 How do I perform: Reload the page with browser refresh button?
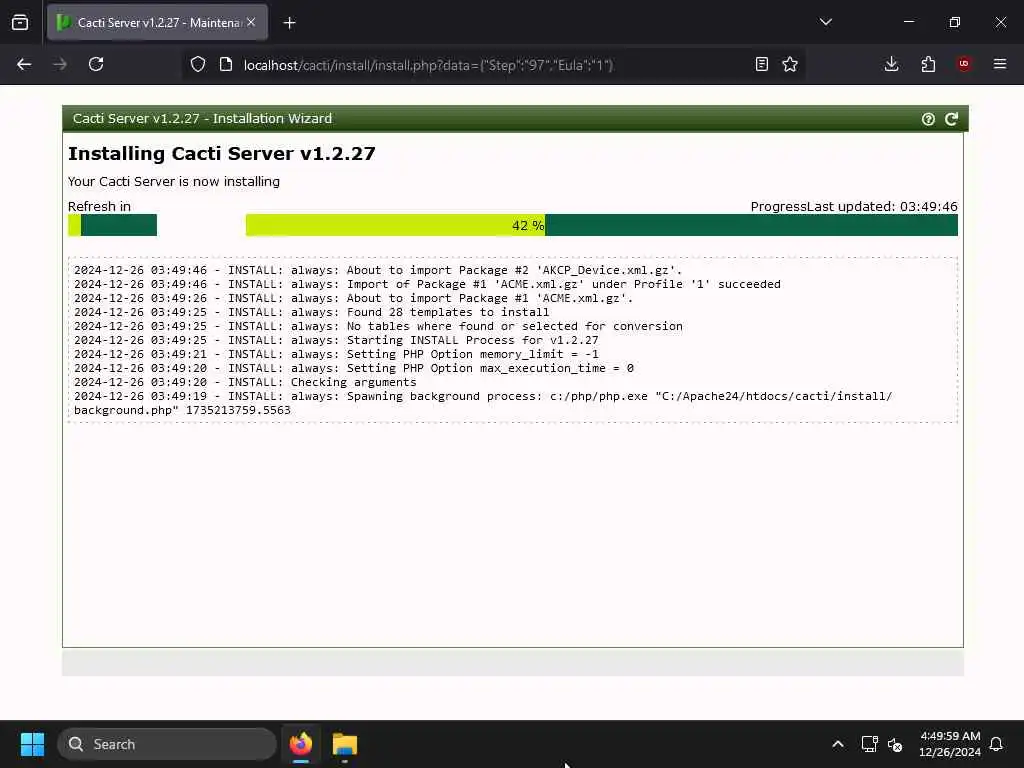96,64
